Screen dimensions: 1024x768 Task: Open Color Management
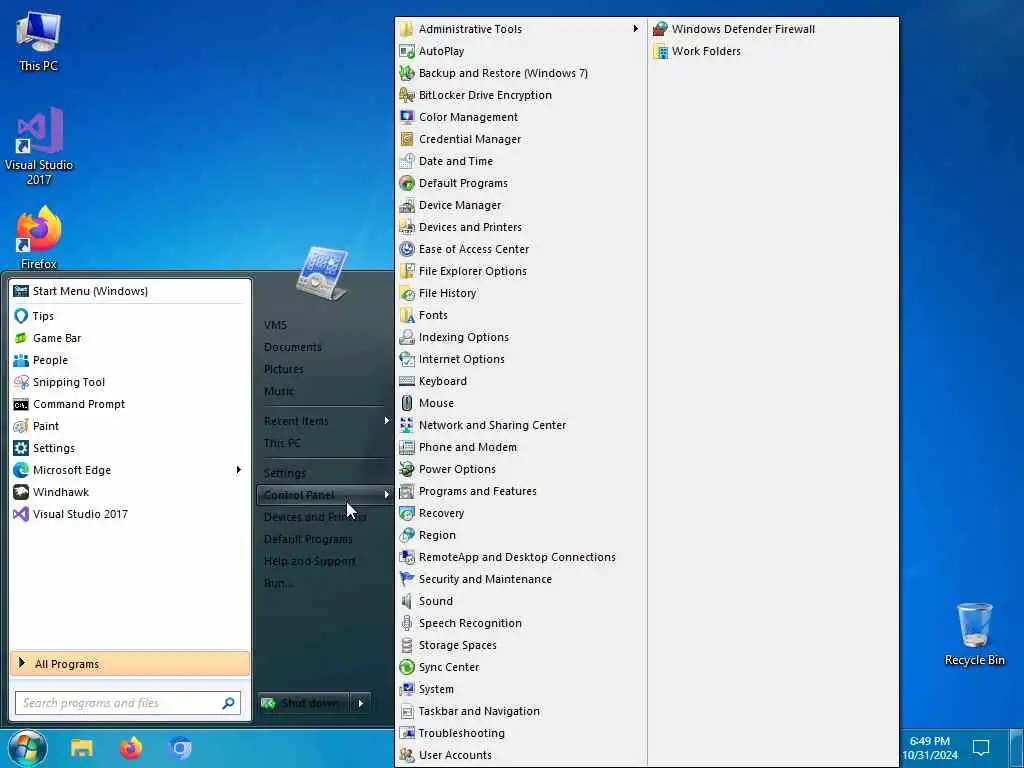[x=520, y=117]
